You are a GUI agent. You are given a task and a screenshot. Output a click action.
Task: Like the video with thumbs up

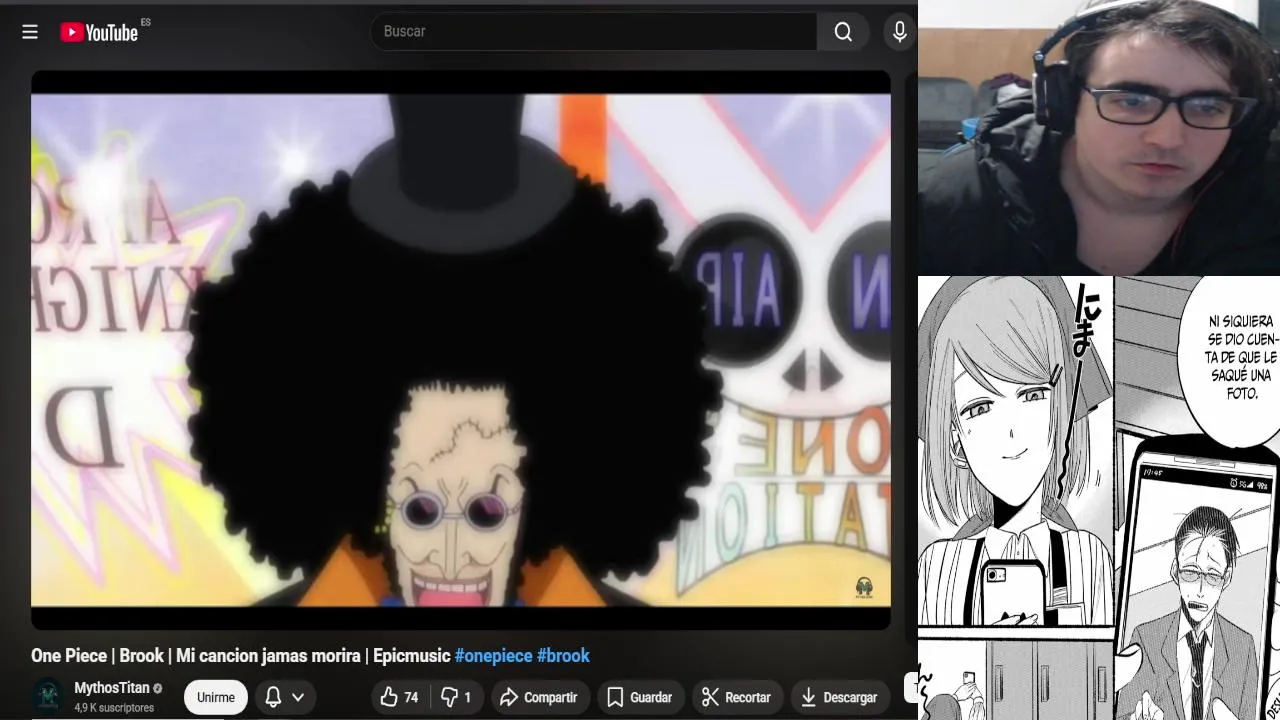pos(400,697)
